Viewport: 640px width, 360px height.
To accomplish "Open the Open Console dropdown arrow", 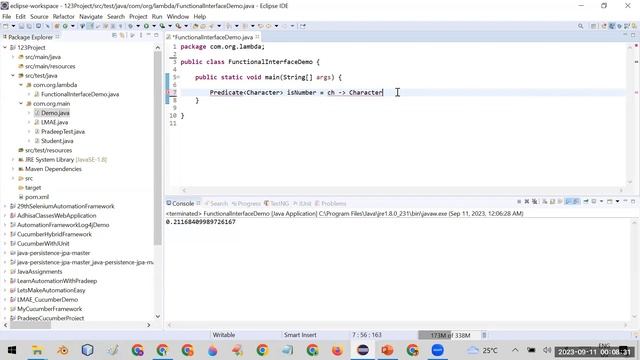I will pos(618,202).
